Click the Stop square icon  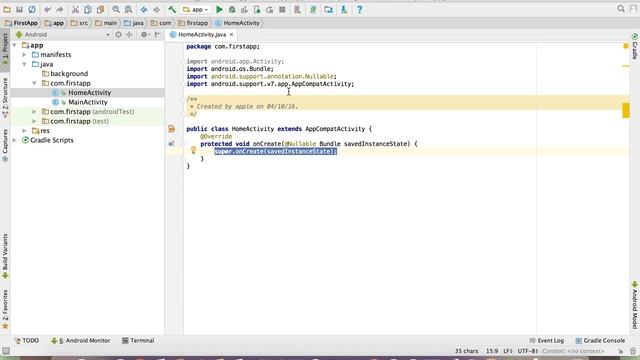point(282,9)
